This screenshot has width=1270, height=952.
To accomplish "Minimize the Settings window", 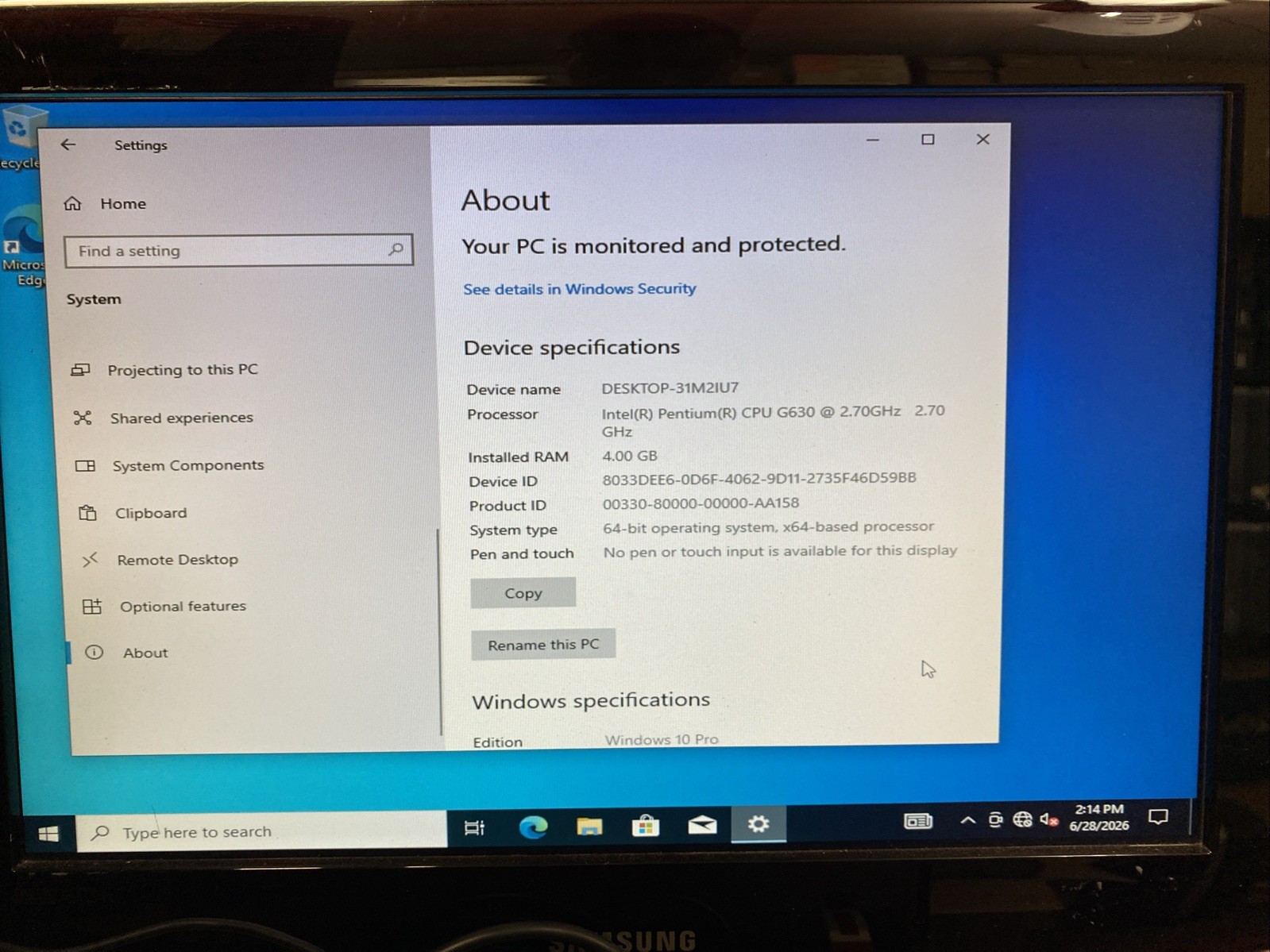I will (873, 140).
